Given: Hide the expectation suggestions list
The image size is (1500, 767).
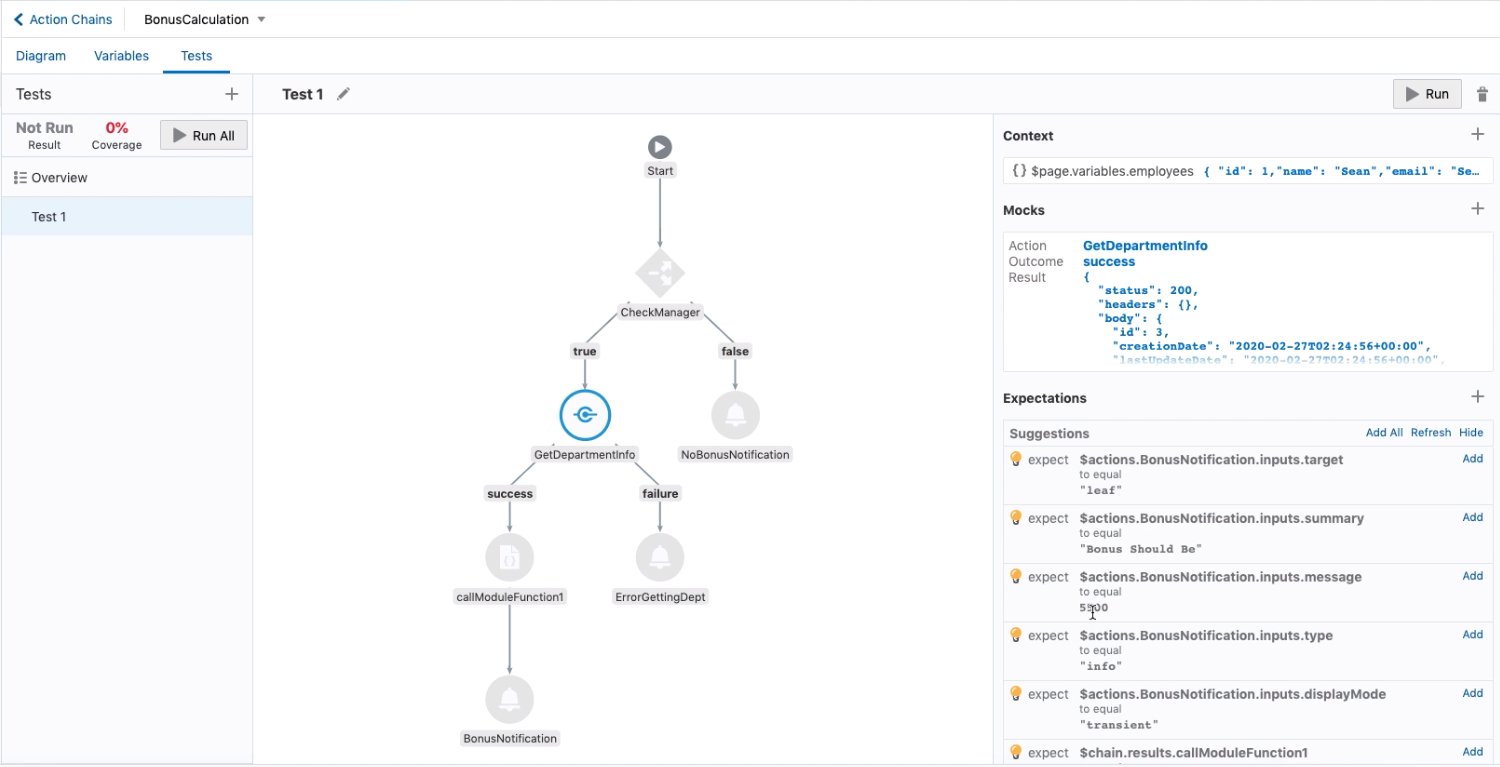Looking at the screenshot, I should click(x=1471, y=432).
